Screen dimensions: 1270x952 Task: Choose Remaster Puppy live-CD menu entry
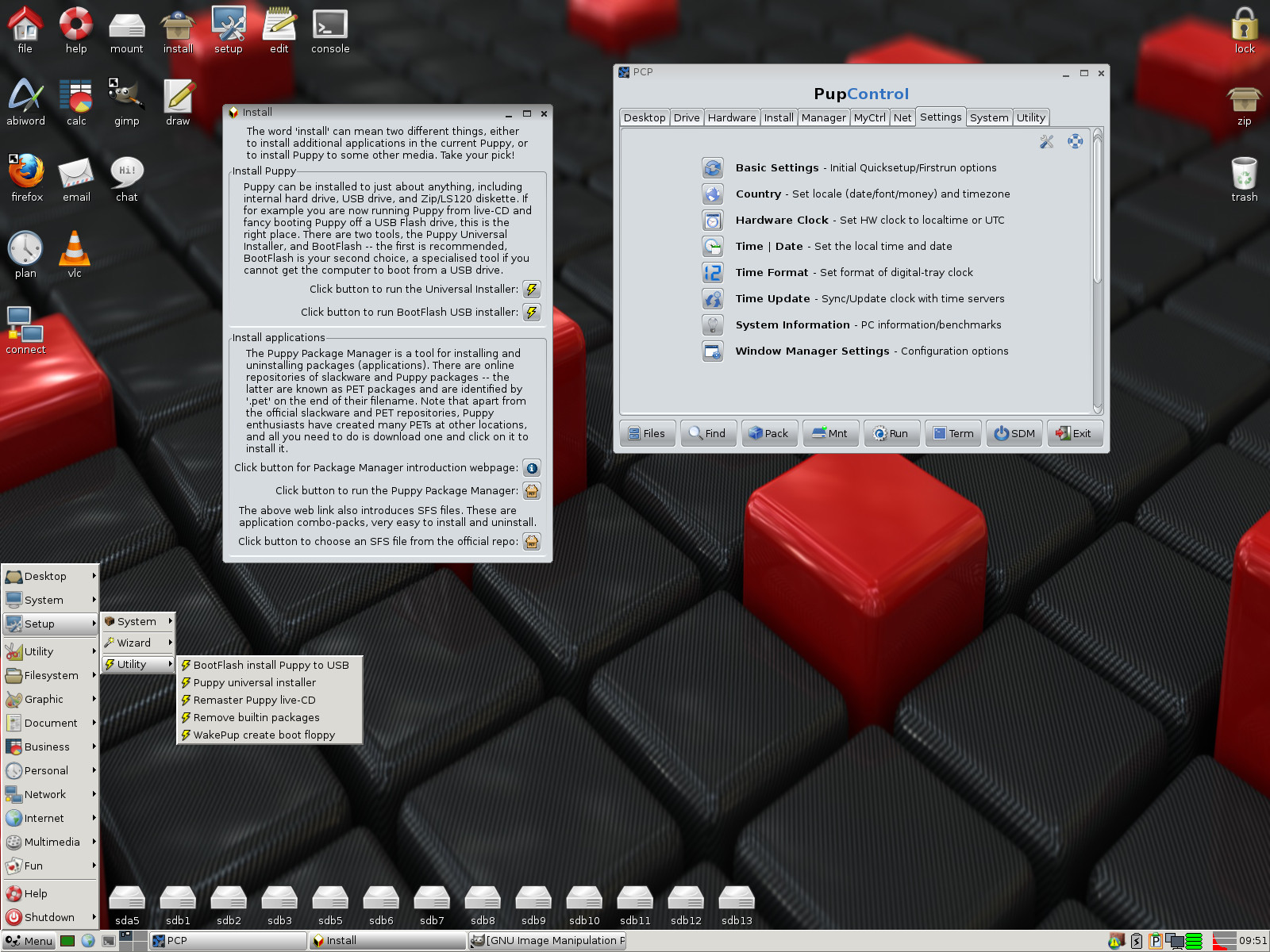(x=270, y=701)
